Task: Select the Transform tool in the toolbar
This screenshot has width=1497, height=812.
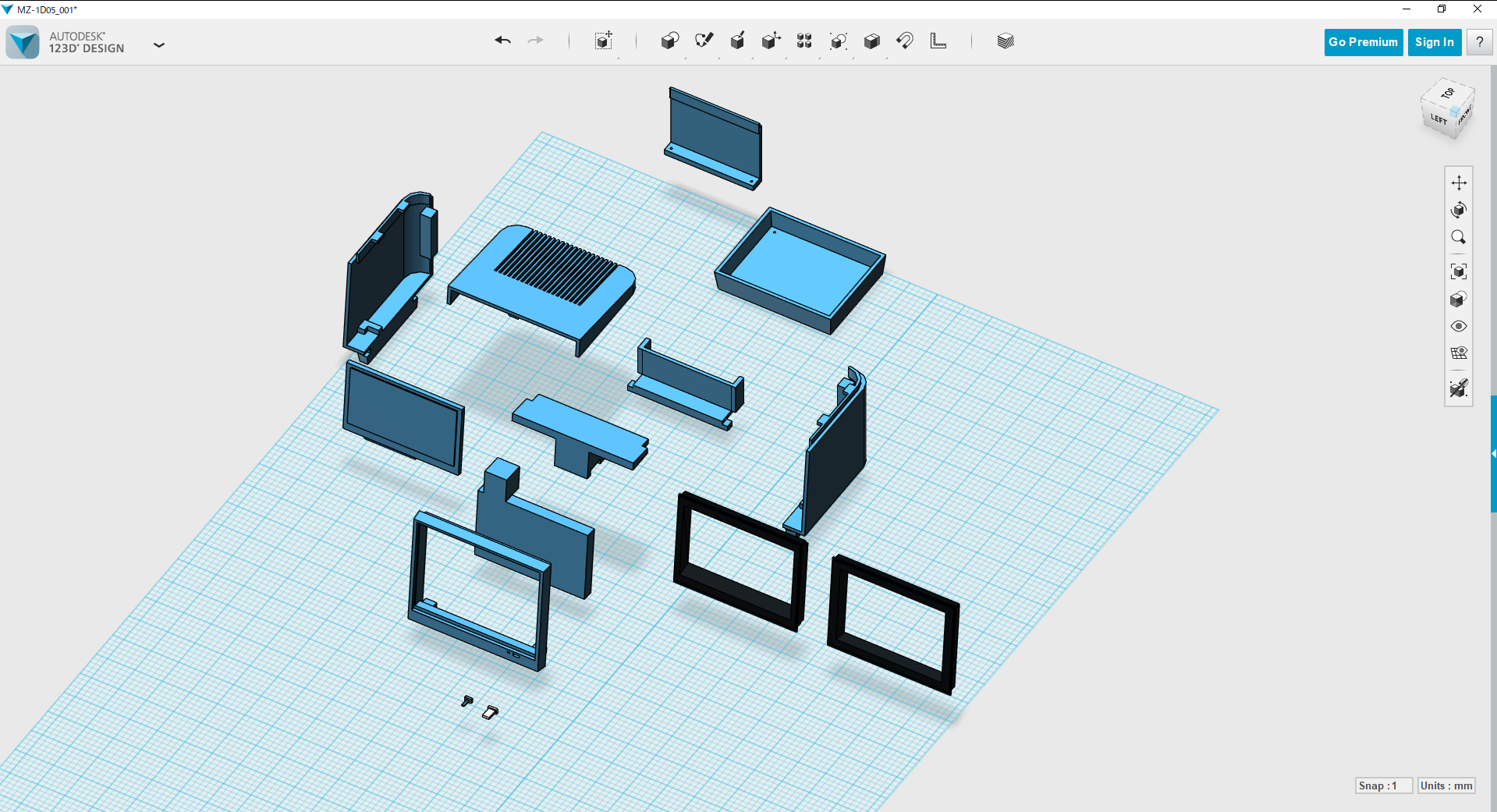Action: (x=603, y=41)
